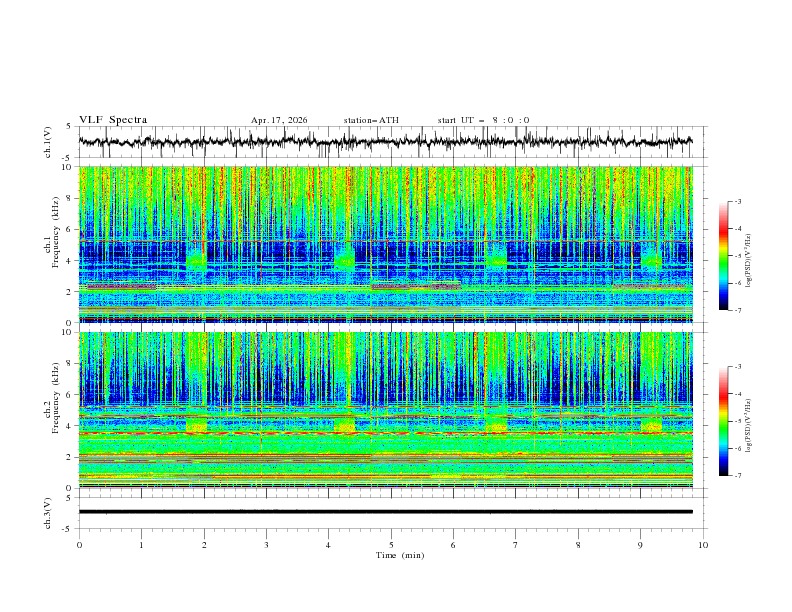
Task: Click the "-3" tick on lower color bar
Action: 737,367
